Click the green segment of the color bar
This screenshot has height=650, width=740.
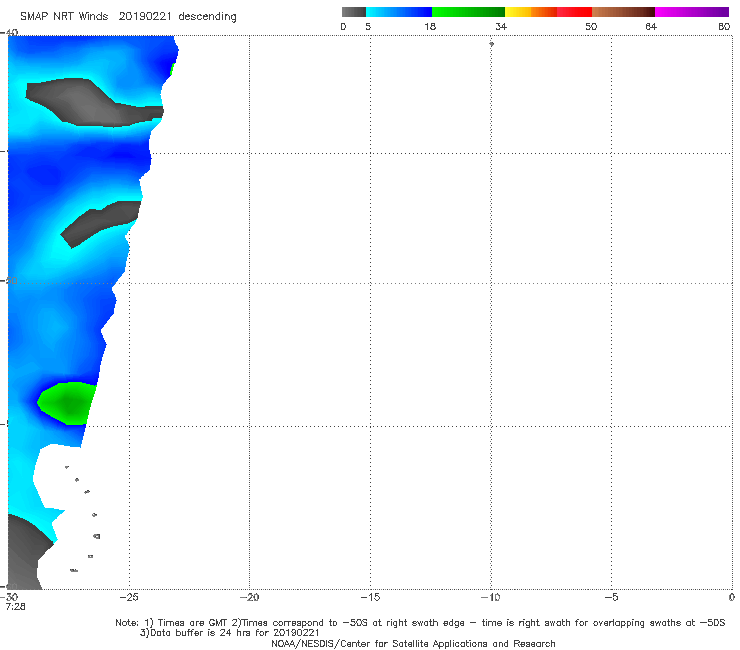tap(468, 12)
